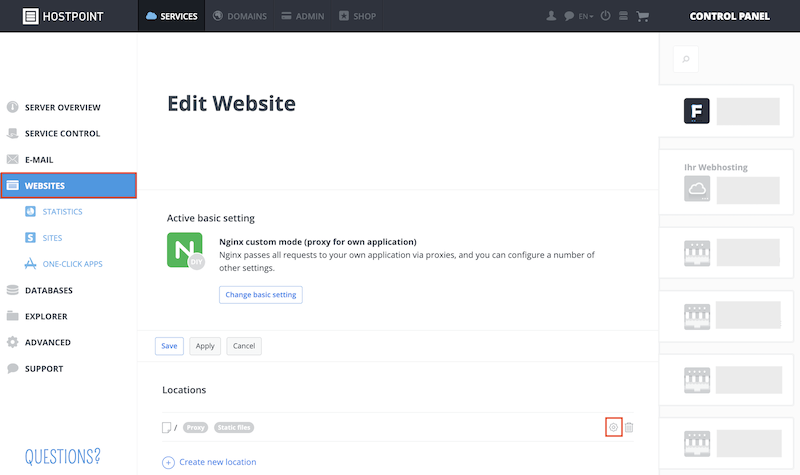Click the Apply button

click(205, 346)
